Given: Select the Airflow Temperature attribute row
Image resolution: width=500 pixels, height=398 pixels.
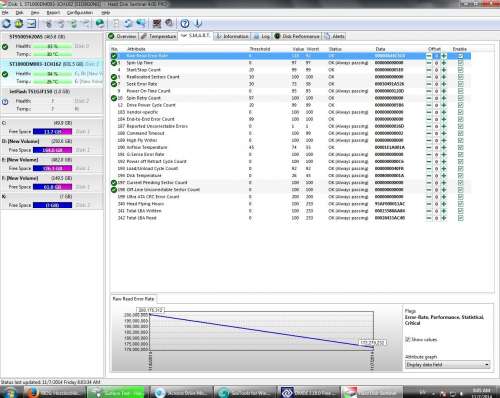Looking at the screenshot, I should click(x=291, y=147).
